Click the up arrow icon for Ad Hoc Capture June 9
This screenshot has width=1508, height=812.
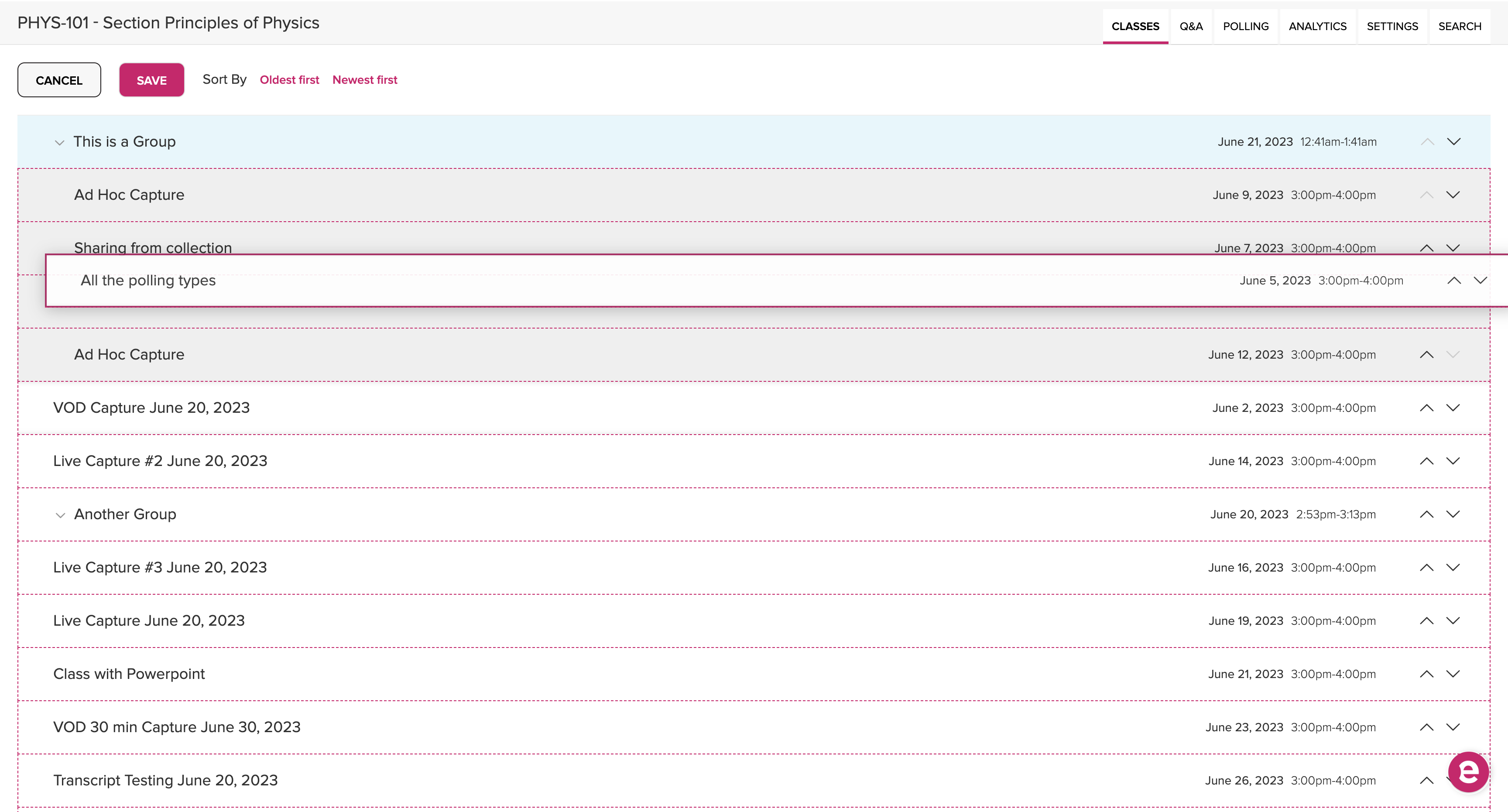coord(1426,194)
